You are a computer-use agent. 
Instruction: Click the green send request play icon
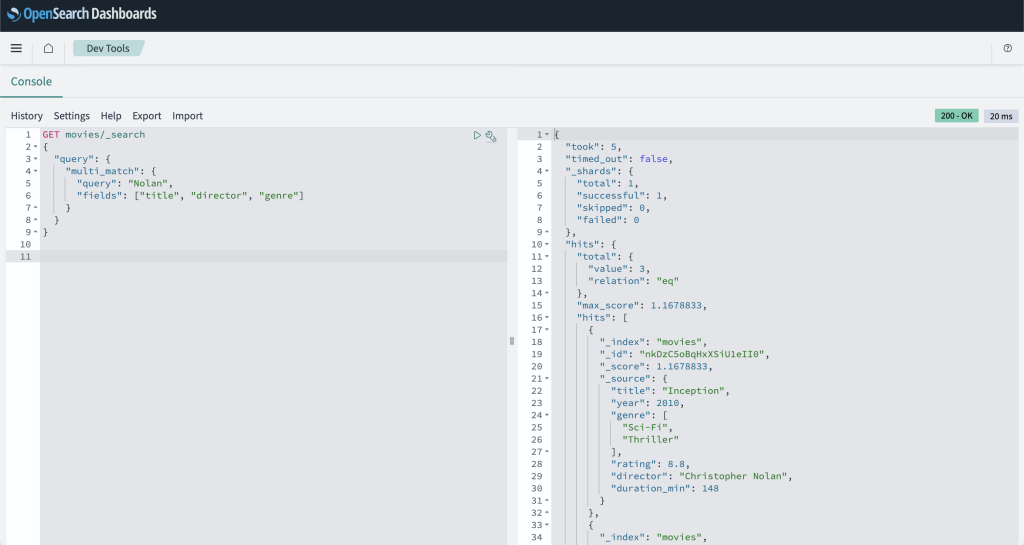pos(477,135)
